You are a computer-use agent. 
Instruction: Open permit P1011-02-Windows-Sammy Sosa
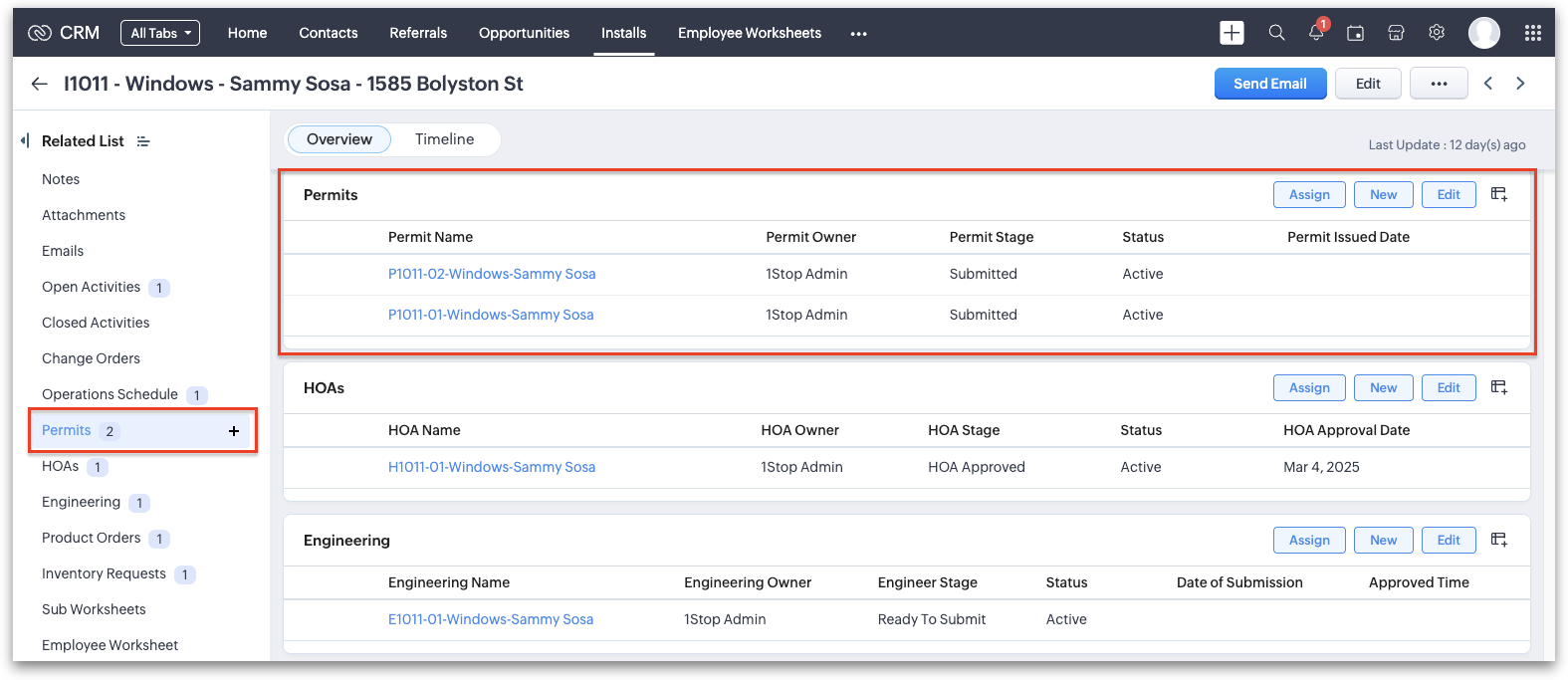pyautogui.click(x=492, y=274)
